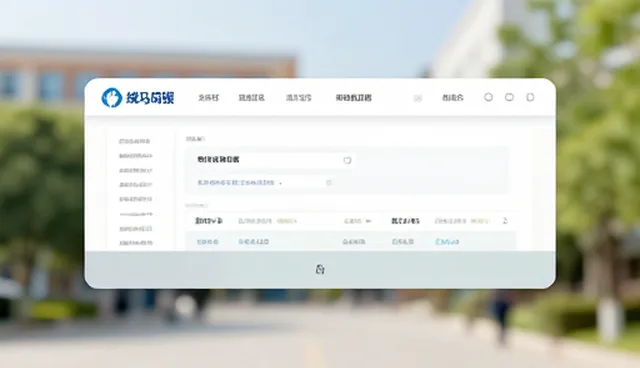Click the blue circular site logo
This screenshot has width=640, height=368.
[111, 98]
